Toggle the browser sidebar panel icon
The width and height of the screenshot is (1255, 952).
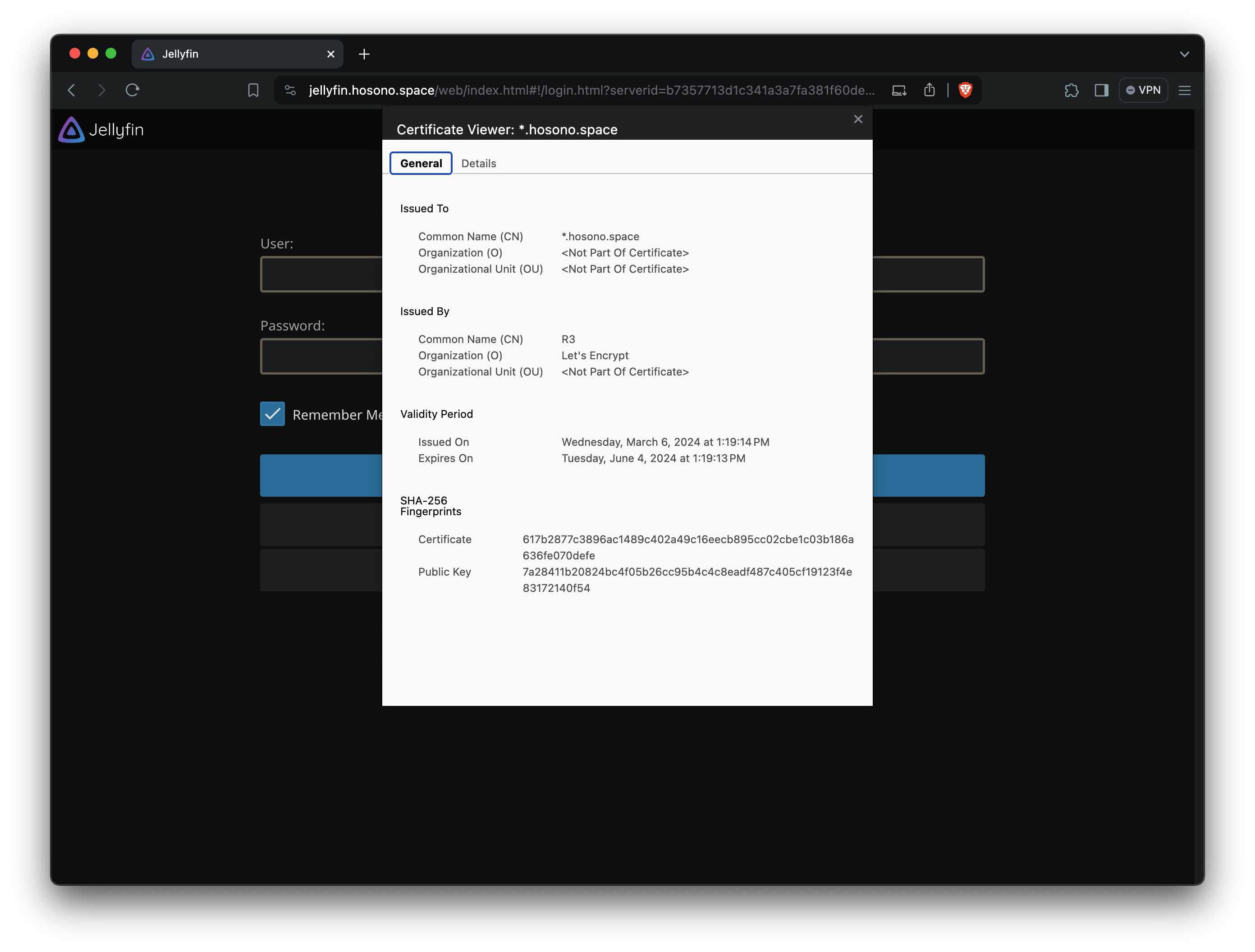1101,90
